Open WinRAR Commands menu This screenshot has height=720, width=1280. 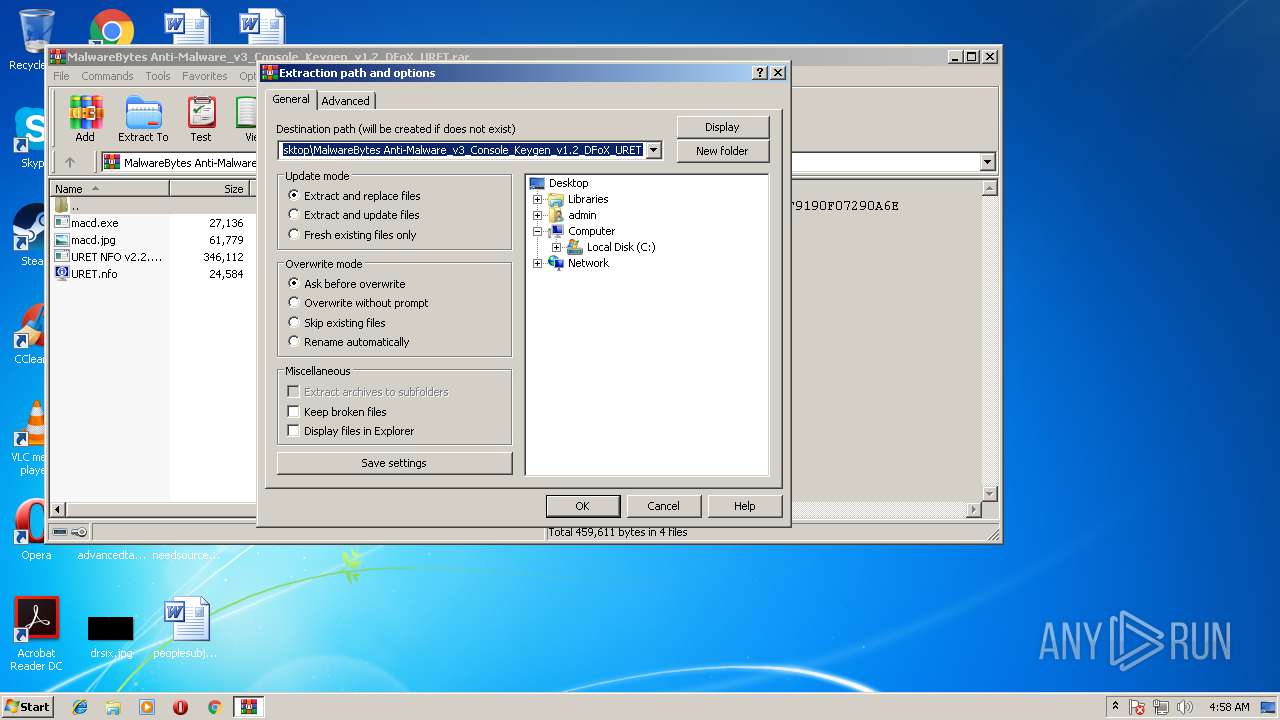coord(107,76)
